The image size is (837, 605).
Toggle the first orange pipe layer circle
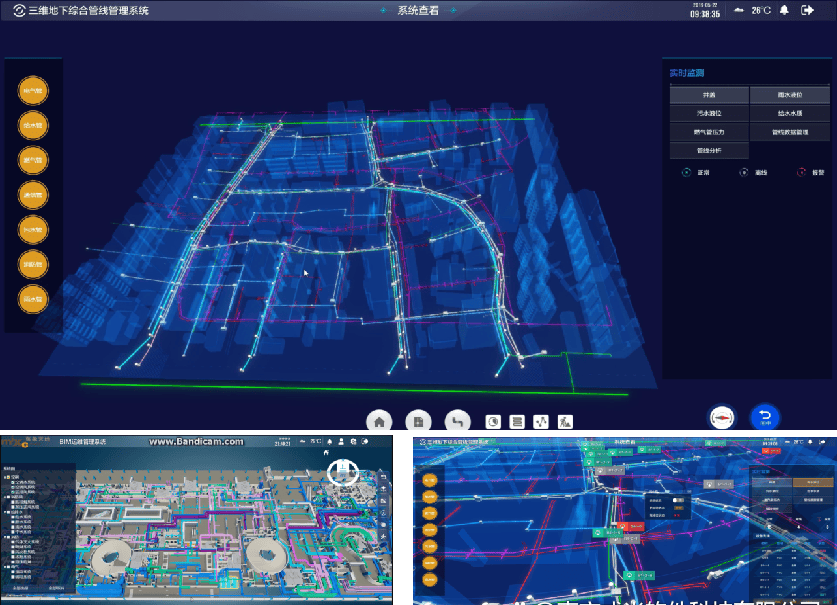[33, 91]
